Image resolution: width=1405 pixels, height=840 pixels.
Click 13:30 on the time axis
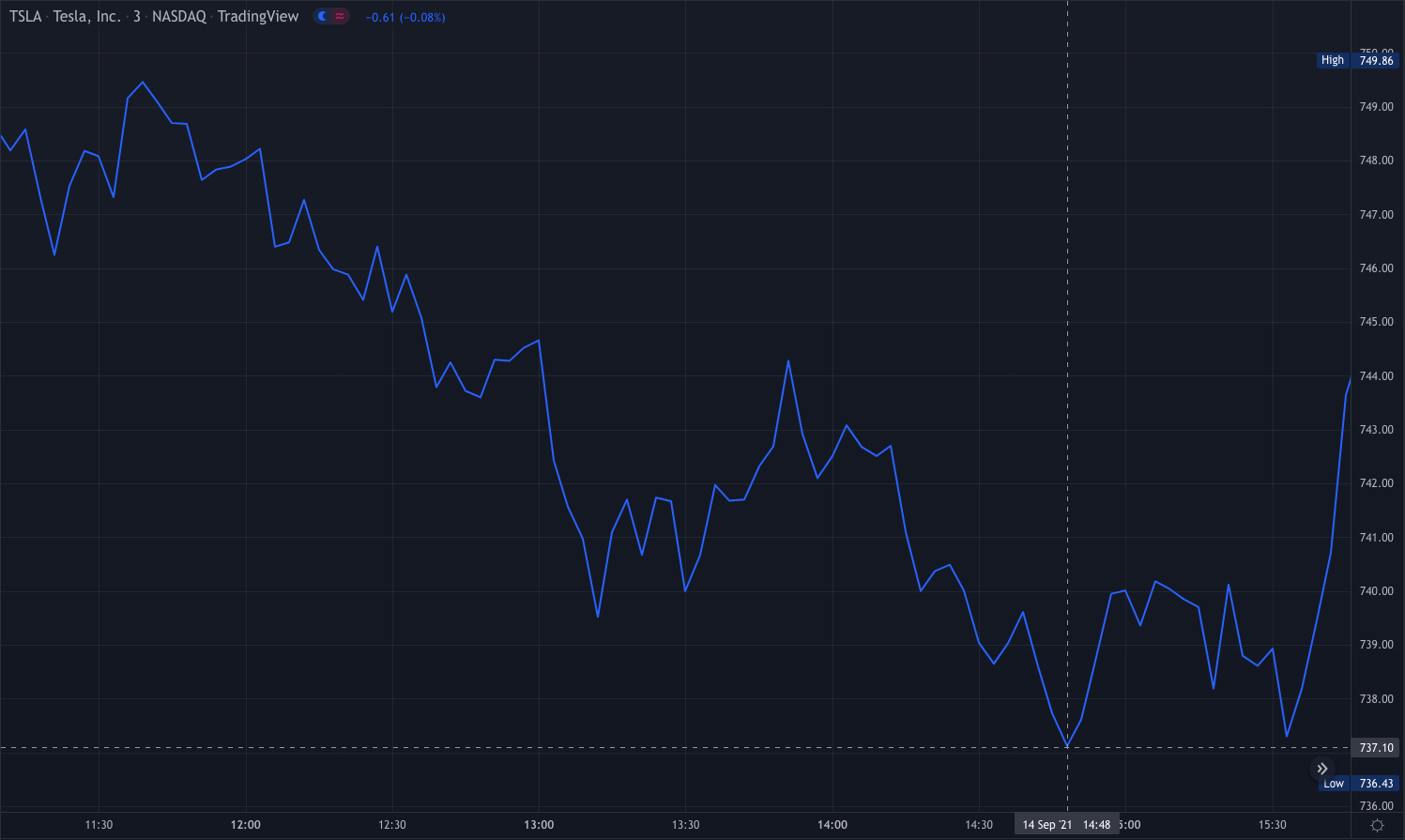click(685, 825)
